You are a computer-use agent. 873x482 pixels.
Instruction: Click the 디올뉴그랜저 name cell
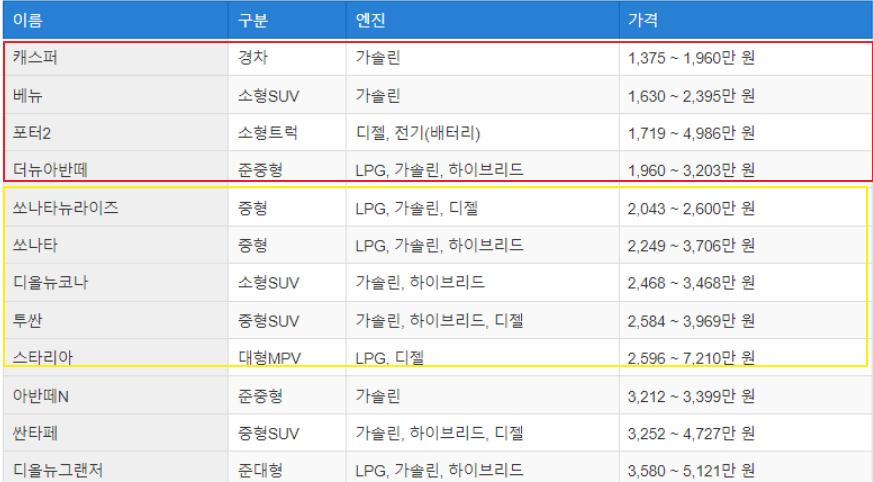click(x=116, y=468)
